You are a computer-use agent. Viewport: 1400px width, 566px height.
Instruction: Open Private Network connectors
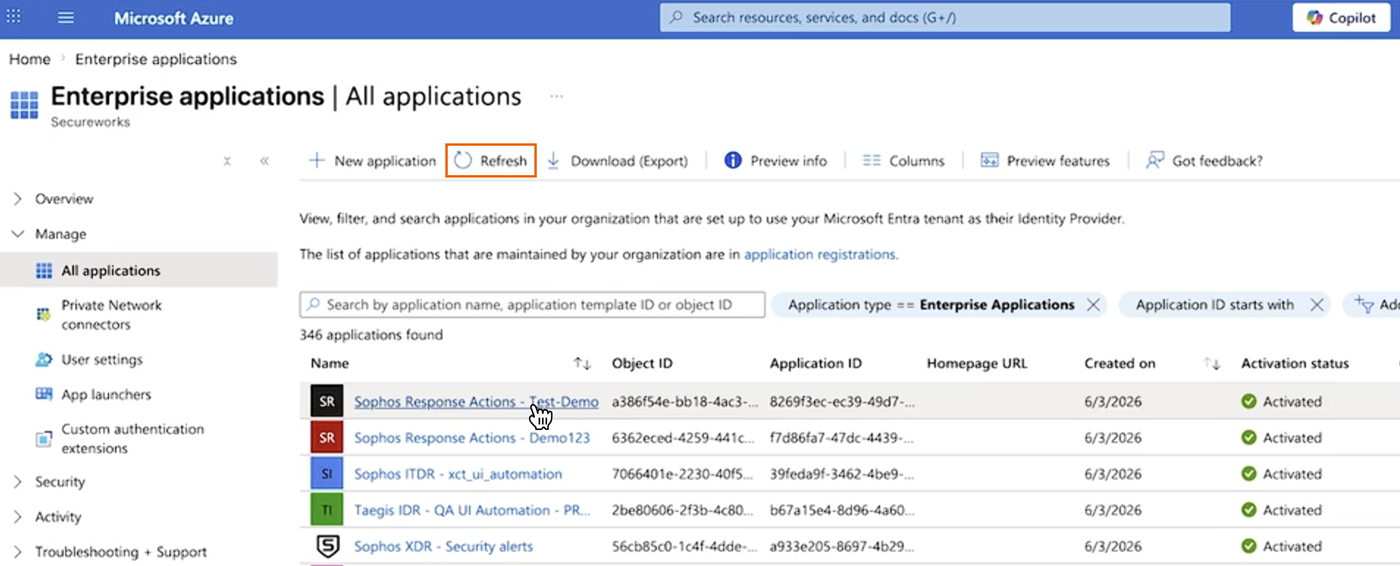pos(111,315)
